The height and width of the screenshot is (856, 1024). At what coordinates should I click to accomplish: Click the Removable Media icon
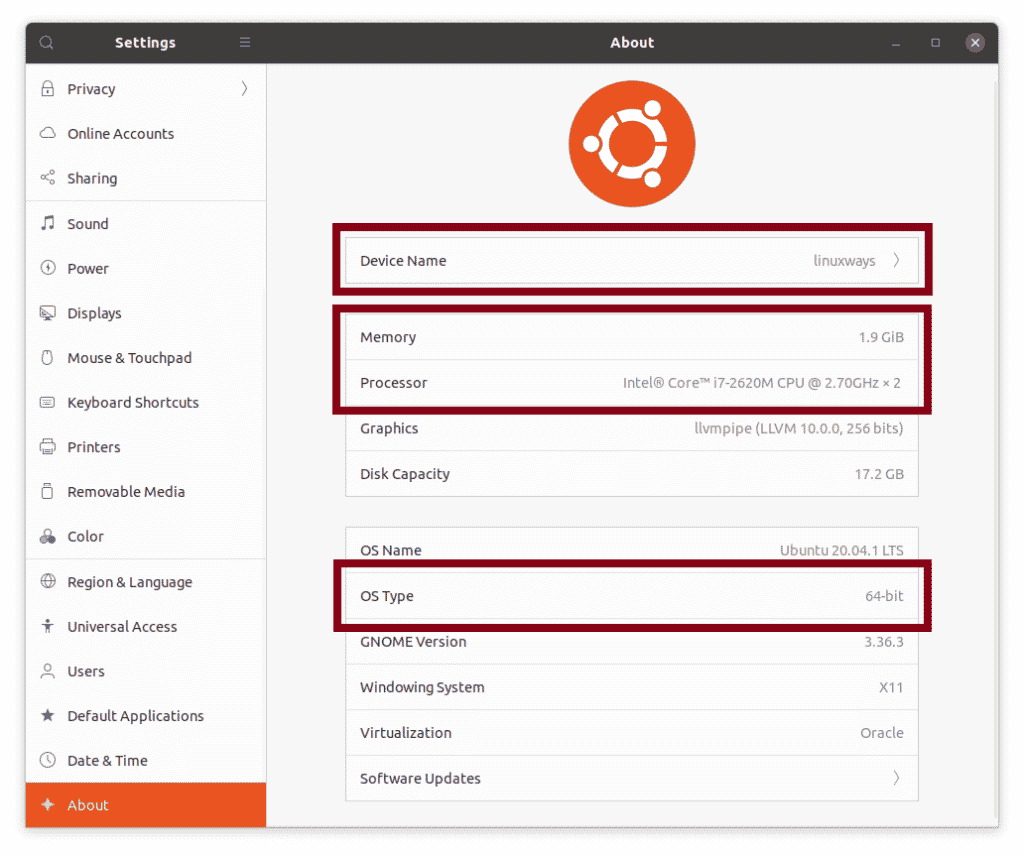[47, 491]
